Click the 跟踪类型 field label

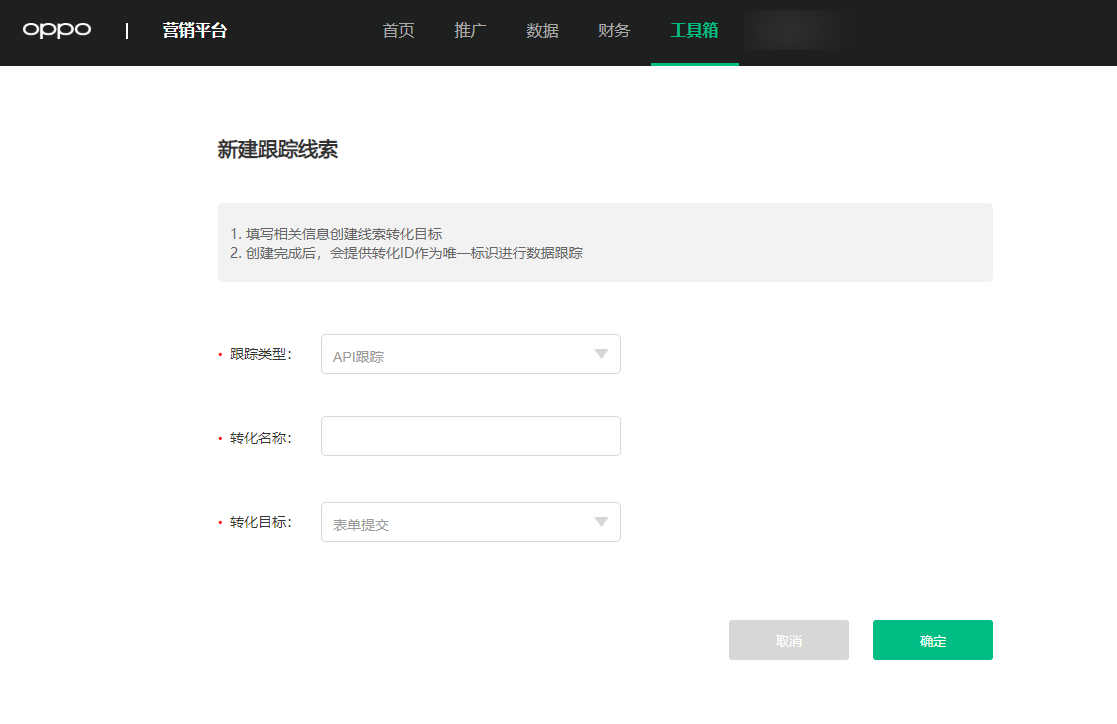tap(259, 354)
